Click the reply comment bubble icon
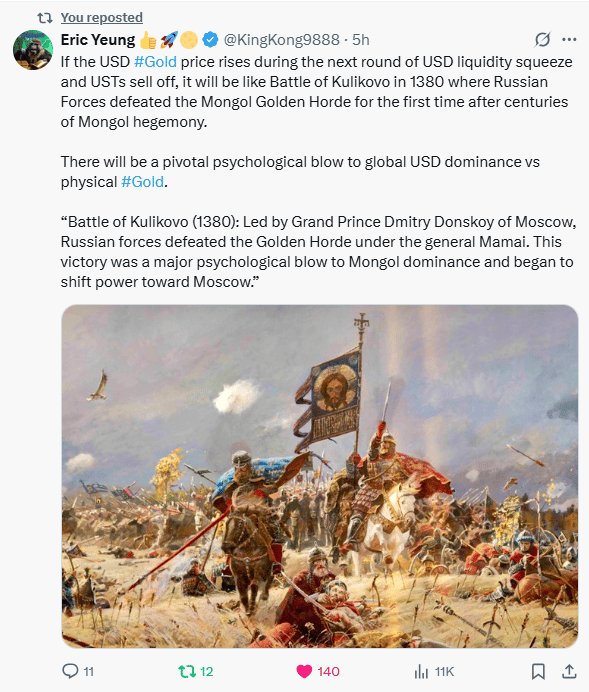589x692 pixels. point(70,671)
